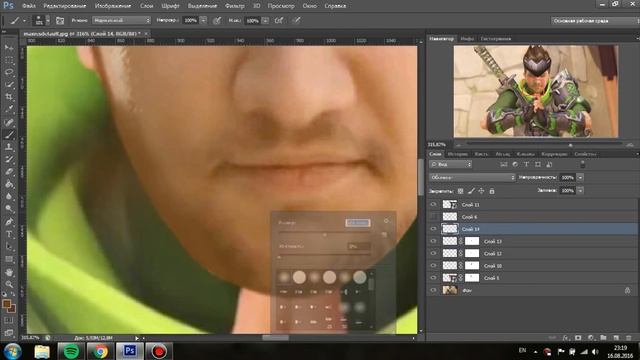Select the Eyedropper tool
Image resolution: width=640 pixels, height=360 pixels.
tap(9, 109)
